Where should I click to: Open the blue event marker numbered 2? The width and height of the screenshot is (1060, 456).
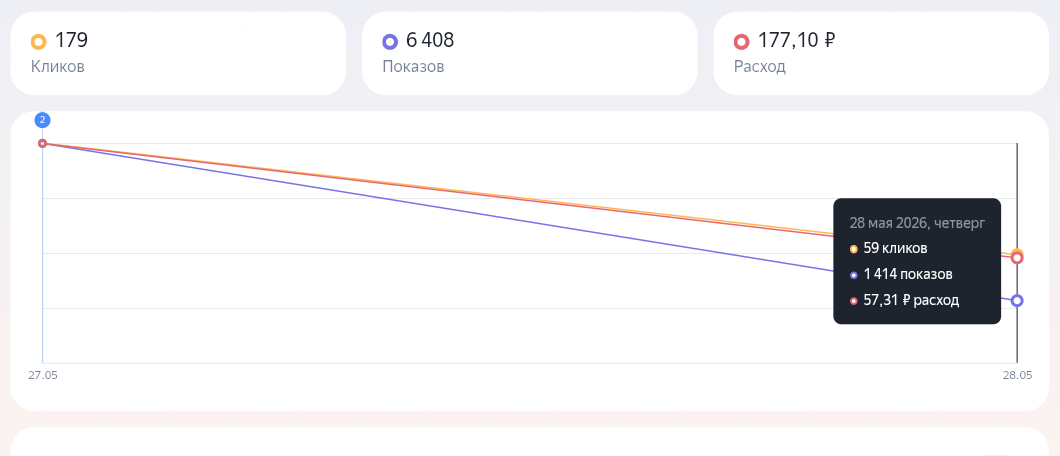pos(43,120)
